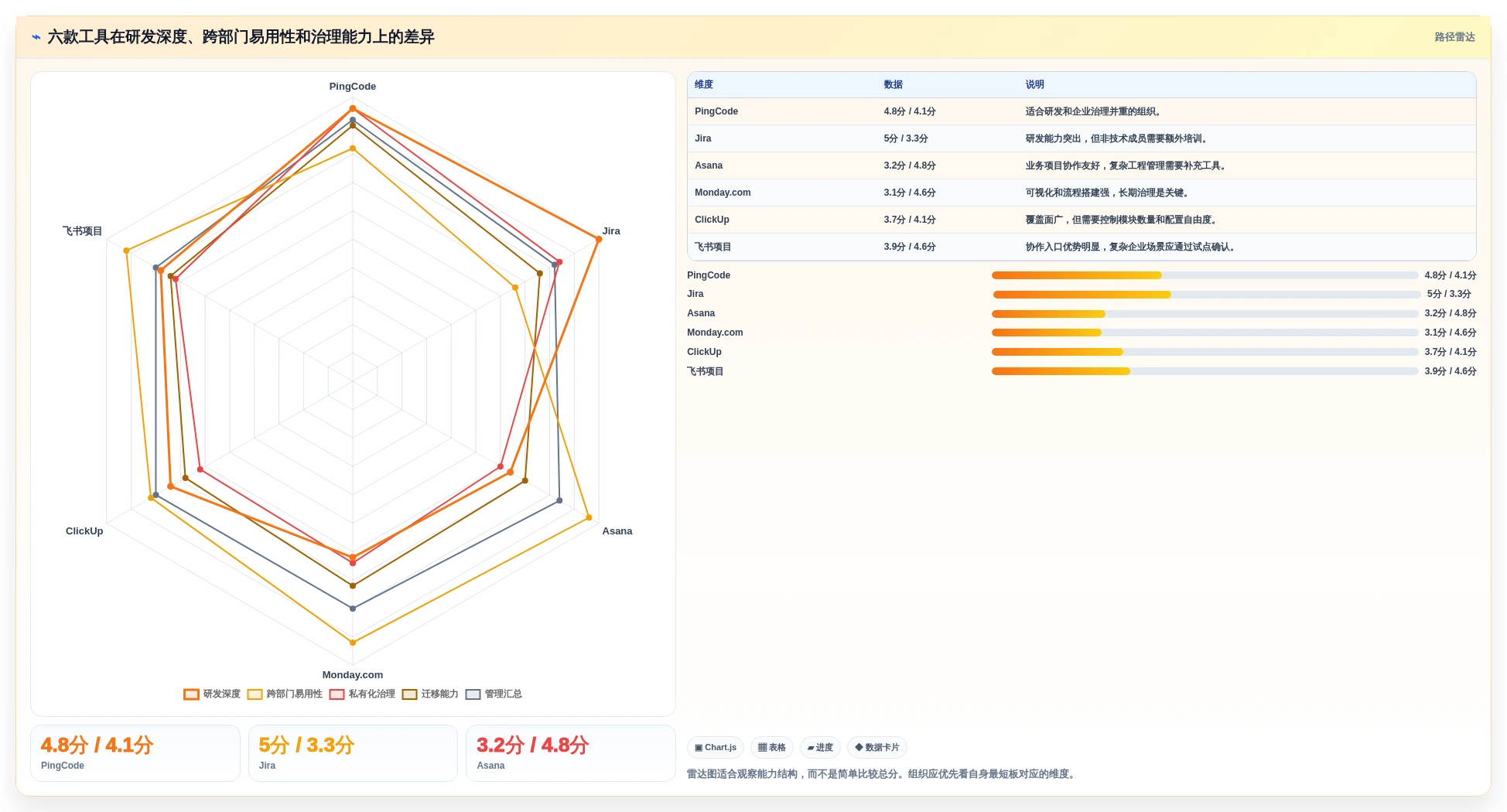Click the Monday.com progress bar

click(x=1205, y=333)
